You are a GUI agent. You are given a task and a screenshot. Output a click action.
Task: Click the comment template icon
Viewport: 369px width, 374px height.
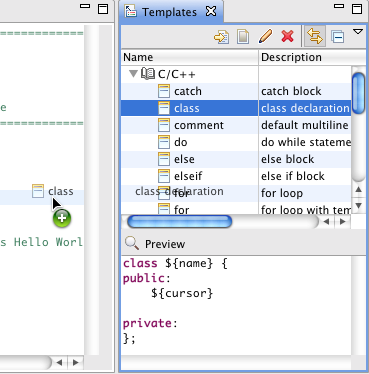(x=164, y=125)
